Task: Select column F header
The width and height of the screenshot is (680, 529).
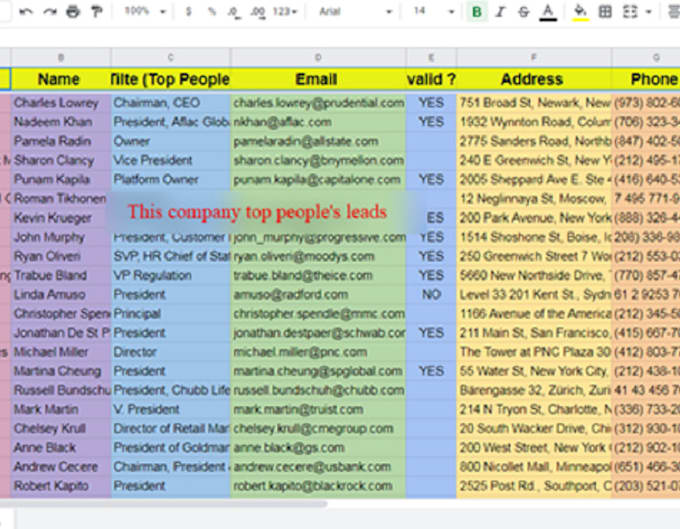Action: pos(533,57)
